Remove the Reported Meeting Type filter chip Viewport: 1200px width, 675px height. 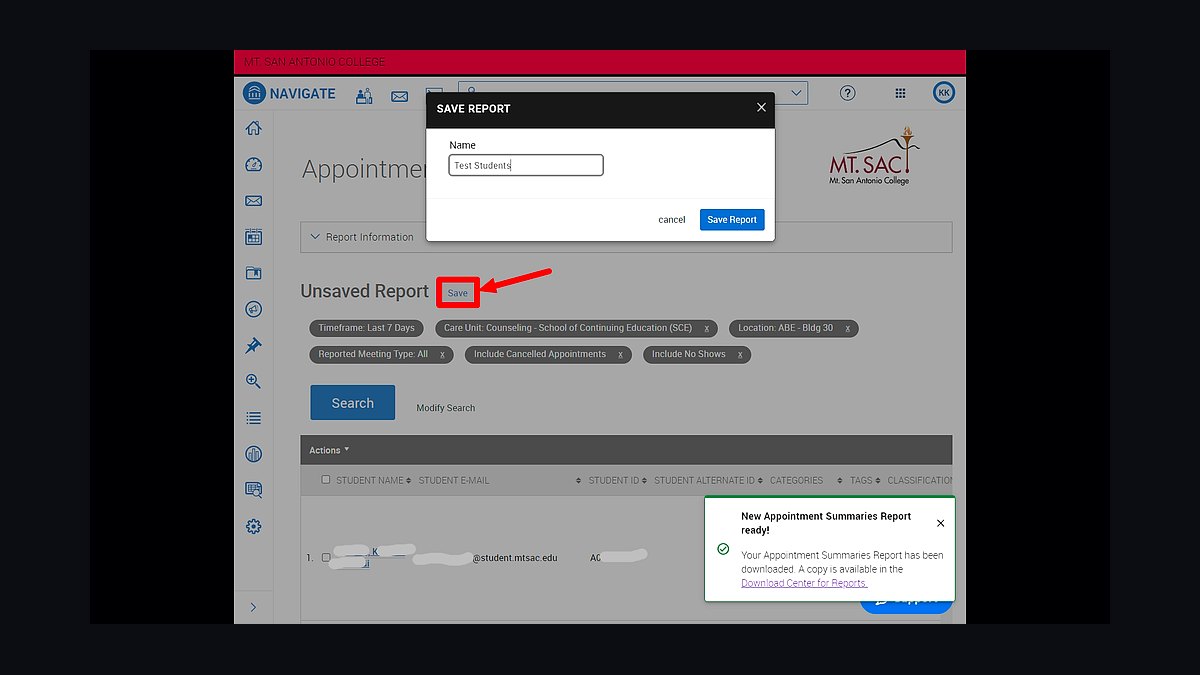tap(442, 355)
